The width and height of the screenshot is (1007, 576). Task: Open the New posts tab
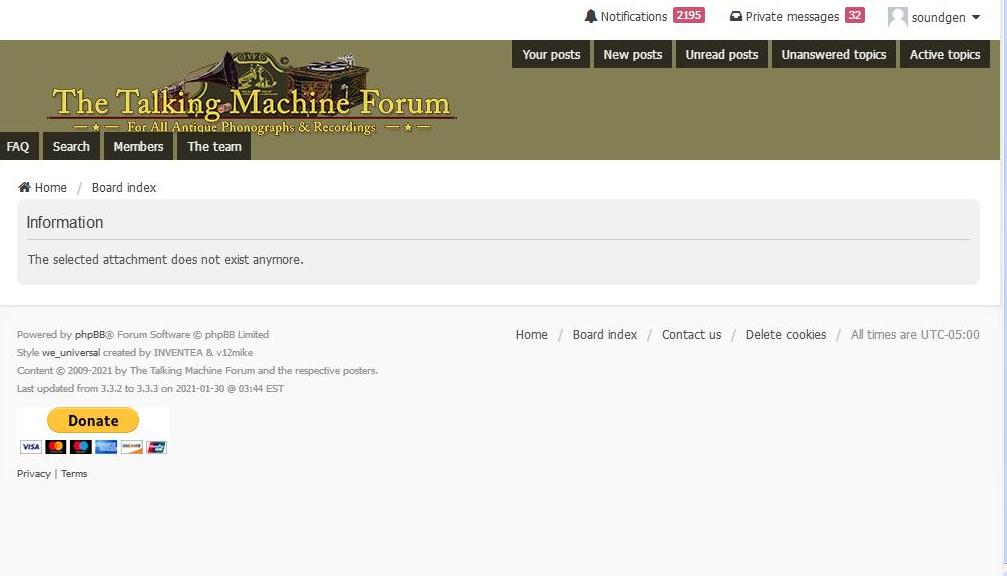(633, 55)
